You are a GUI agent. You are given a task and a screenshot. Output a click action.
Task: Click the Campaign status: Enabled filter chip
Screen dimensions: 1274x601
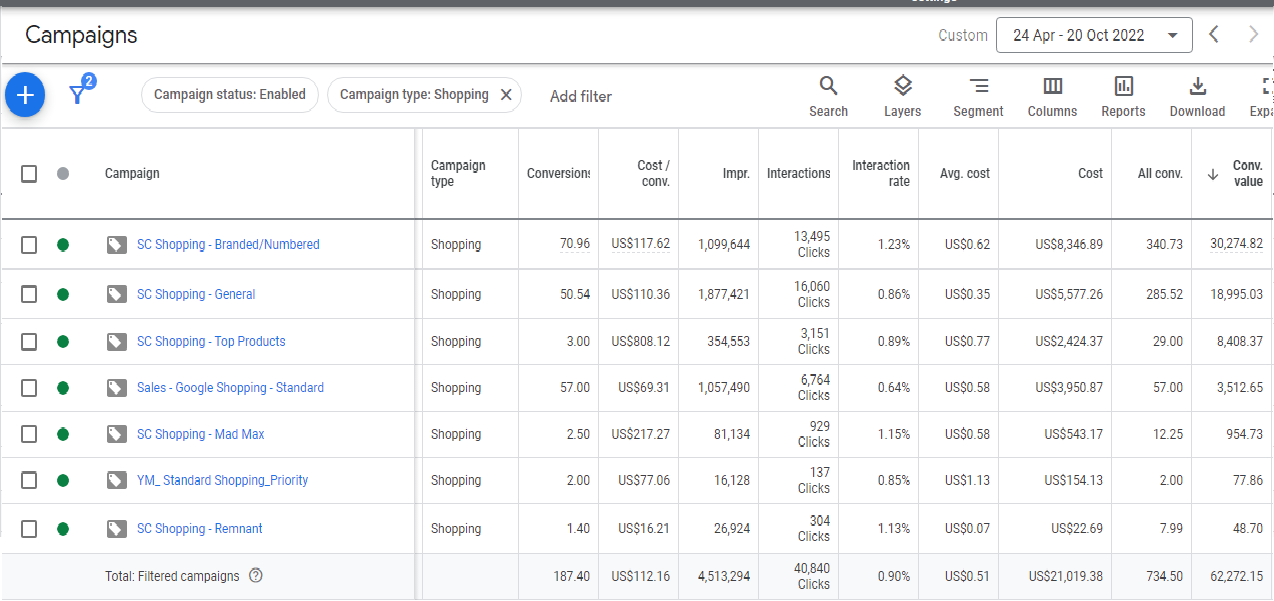(230, 95)
